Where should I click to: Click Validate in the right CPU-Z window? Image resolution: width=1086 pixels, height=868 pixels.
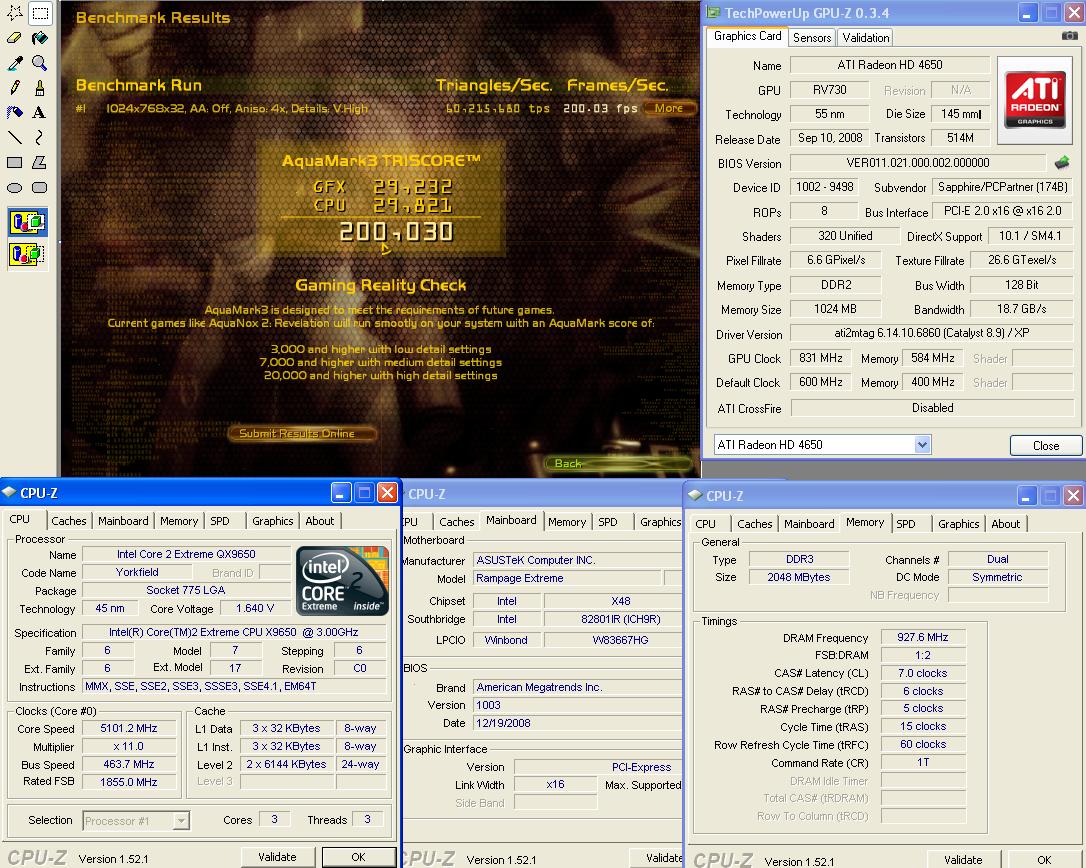click(963, 860)
